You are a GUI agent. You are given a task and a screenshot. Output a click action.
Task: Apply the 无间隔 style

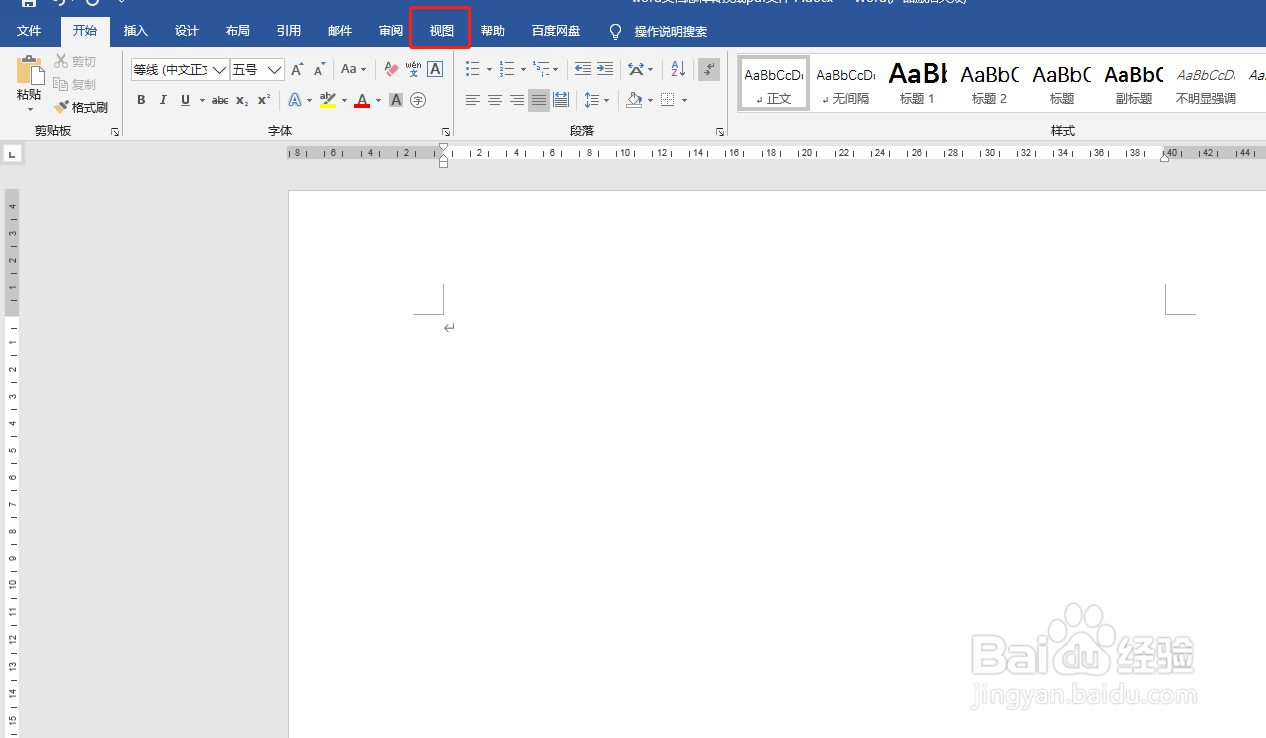846,83
